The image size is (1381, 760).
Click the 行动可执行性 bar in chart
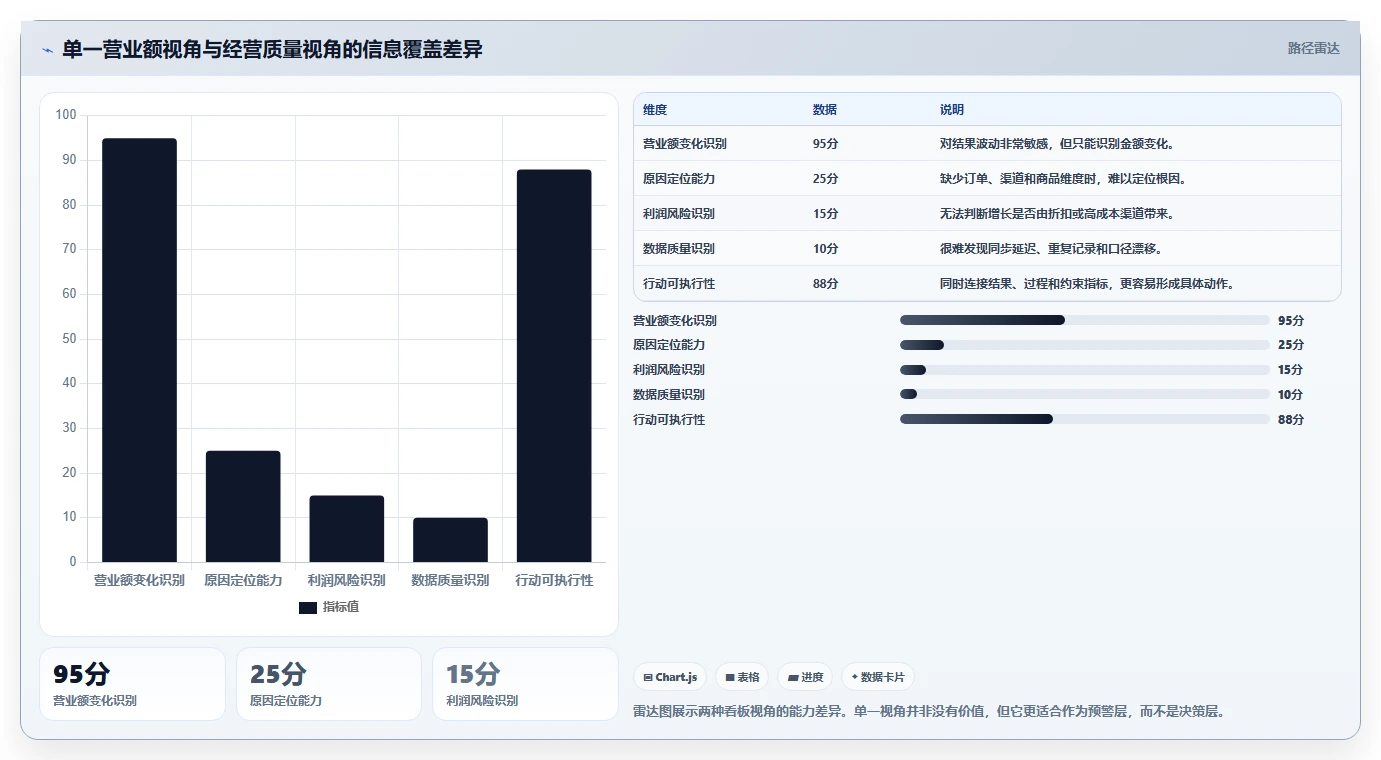pyautogui.click(x=554, y=366)
